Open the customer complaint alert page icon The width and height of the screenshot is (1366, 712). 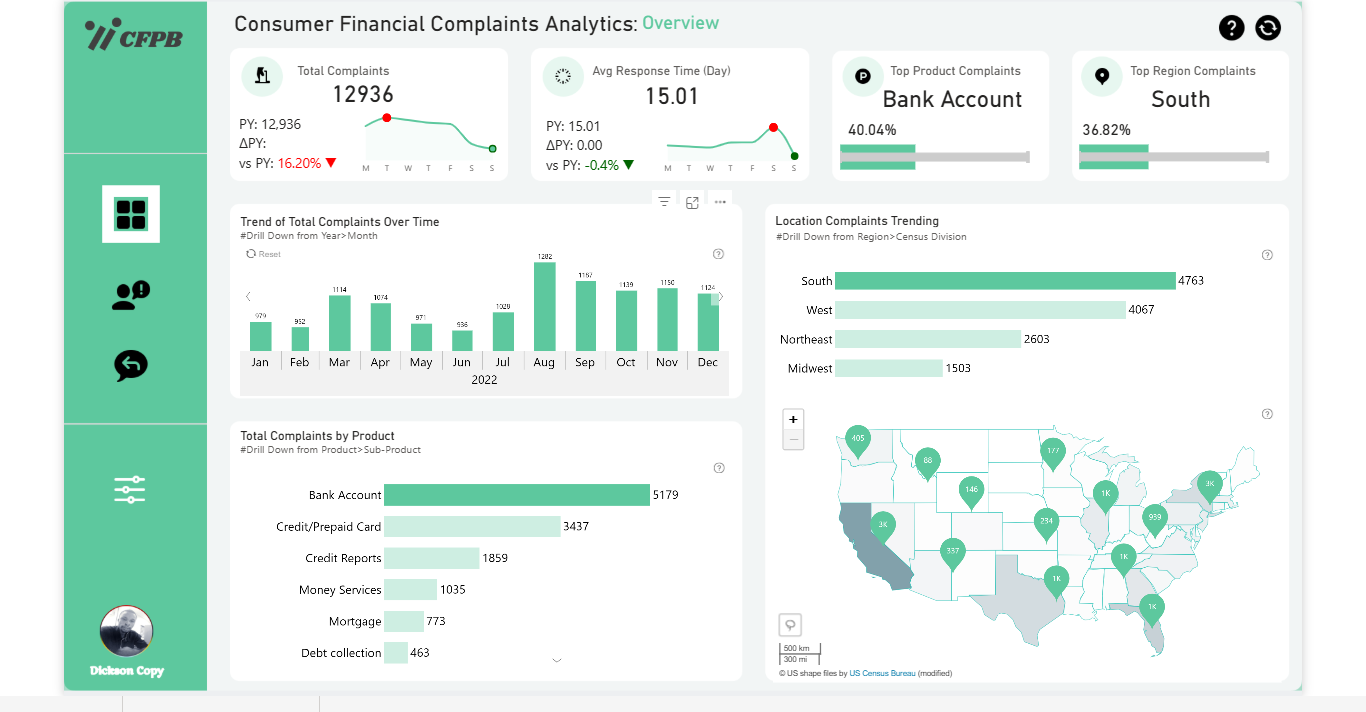131,295
